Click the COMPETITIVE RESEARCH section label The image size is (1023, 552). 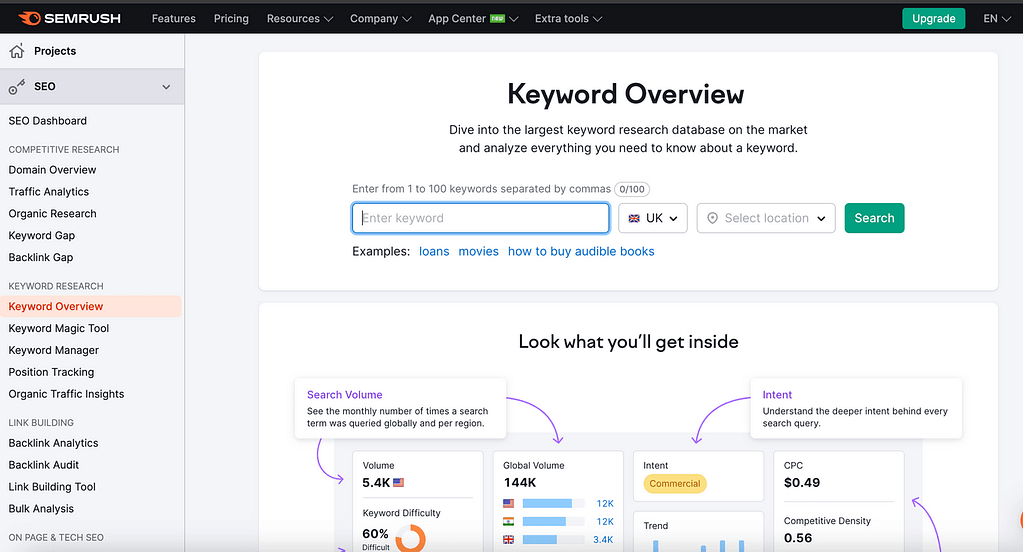coord(64,149)
